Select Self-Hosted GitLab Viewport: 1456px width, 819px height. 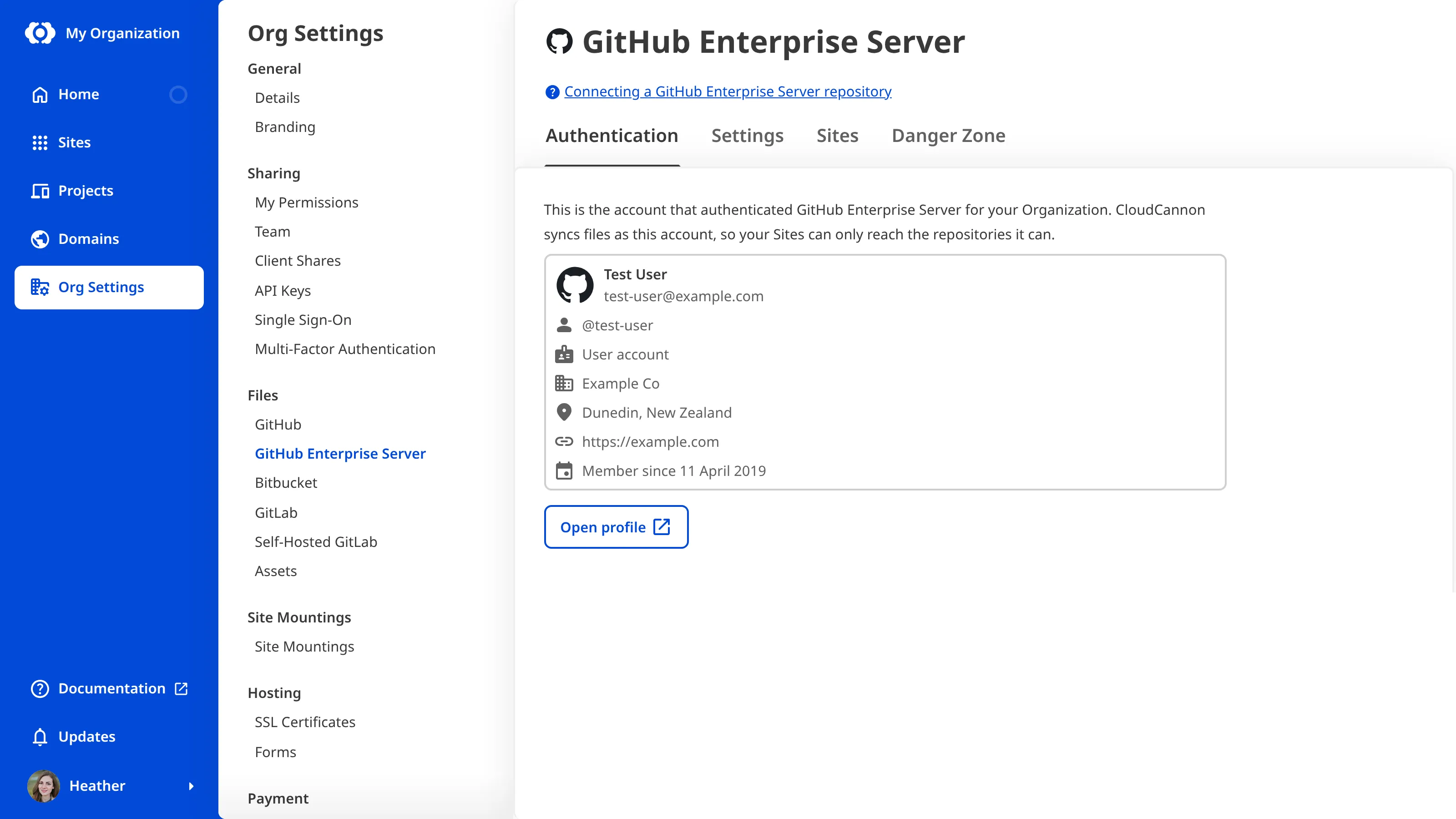click(316, 542)
